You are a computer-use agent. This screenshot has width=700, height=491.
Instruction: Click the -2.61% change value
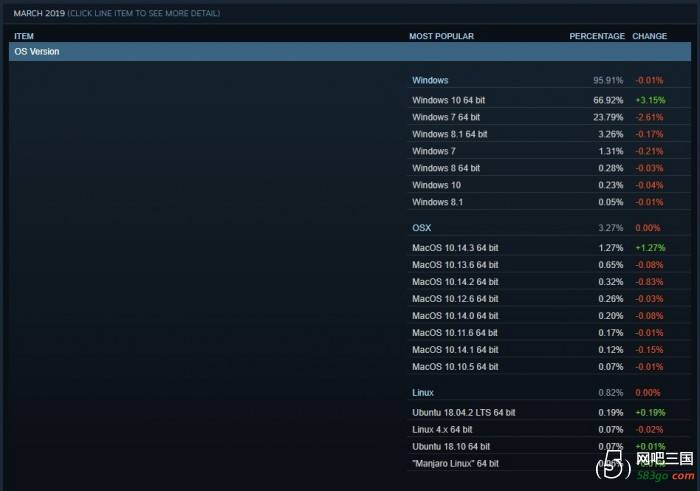(650, 117)
